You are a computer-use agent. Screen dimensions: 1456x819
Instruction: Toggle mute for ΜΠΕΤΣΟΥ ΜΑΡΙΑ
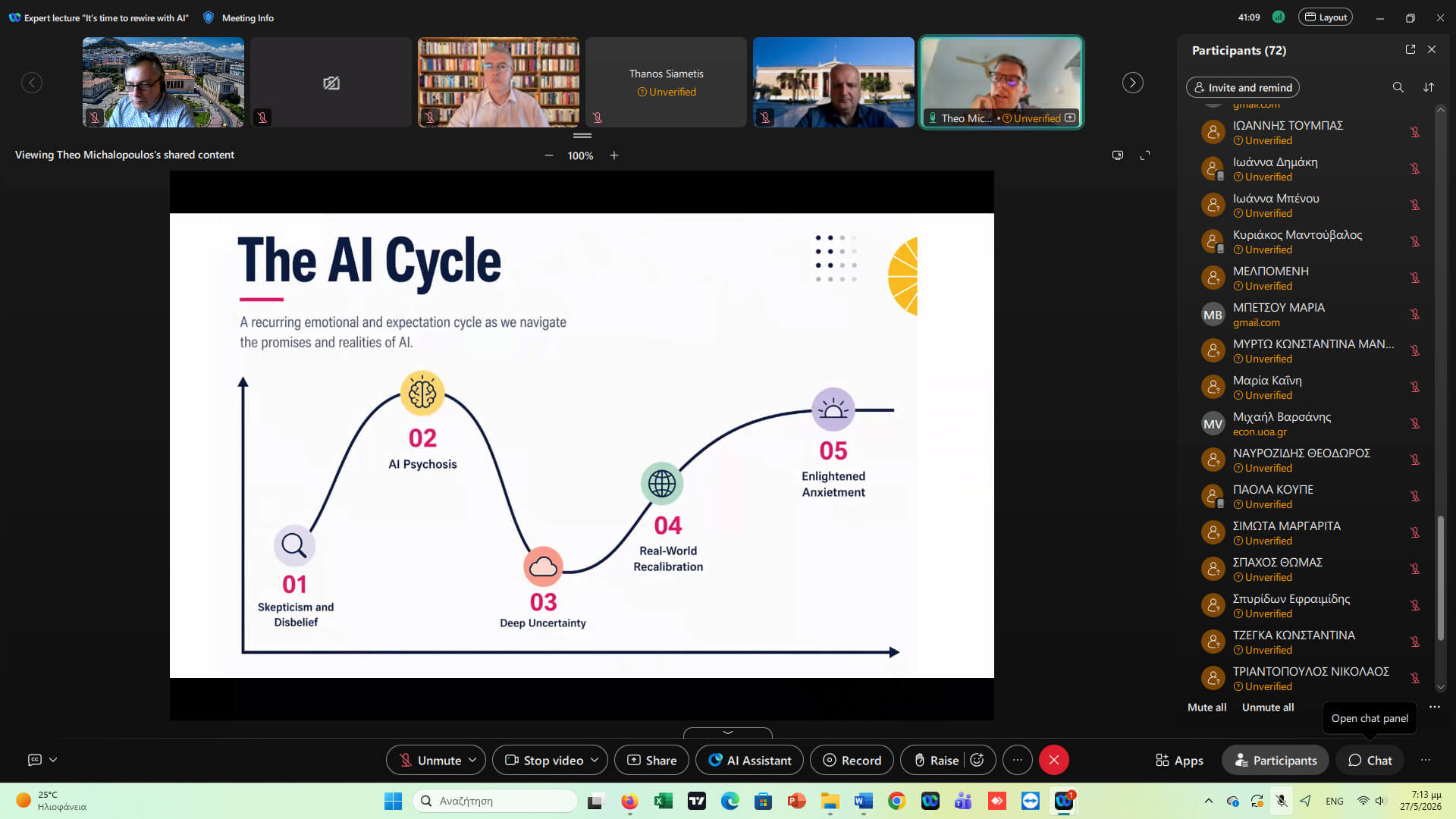coord(1415,314)
